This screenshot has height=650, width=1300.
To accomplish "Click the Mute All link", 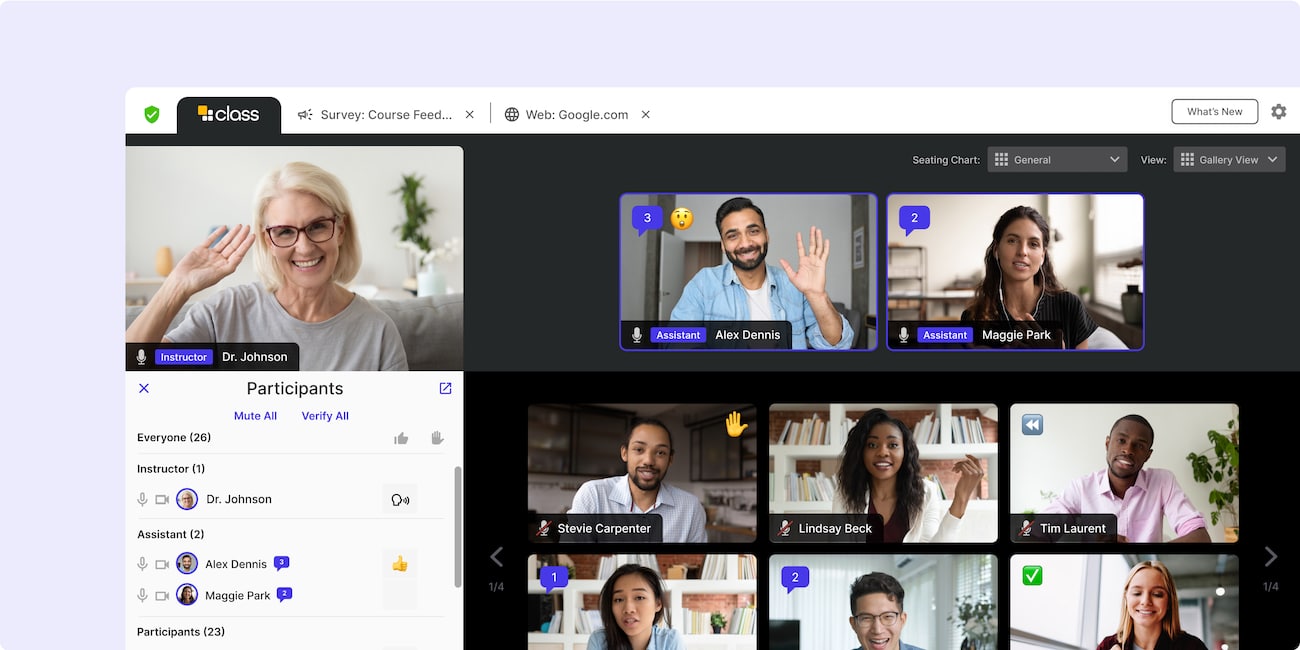I will tap(255, 415).
